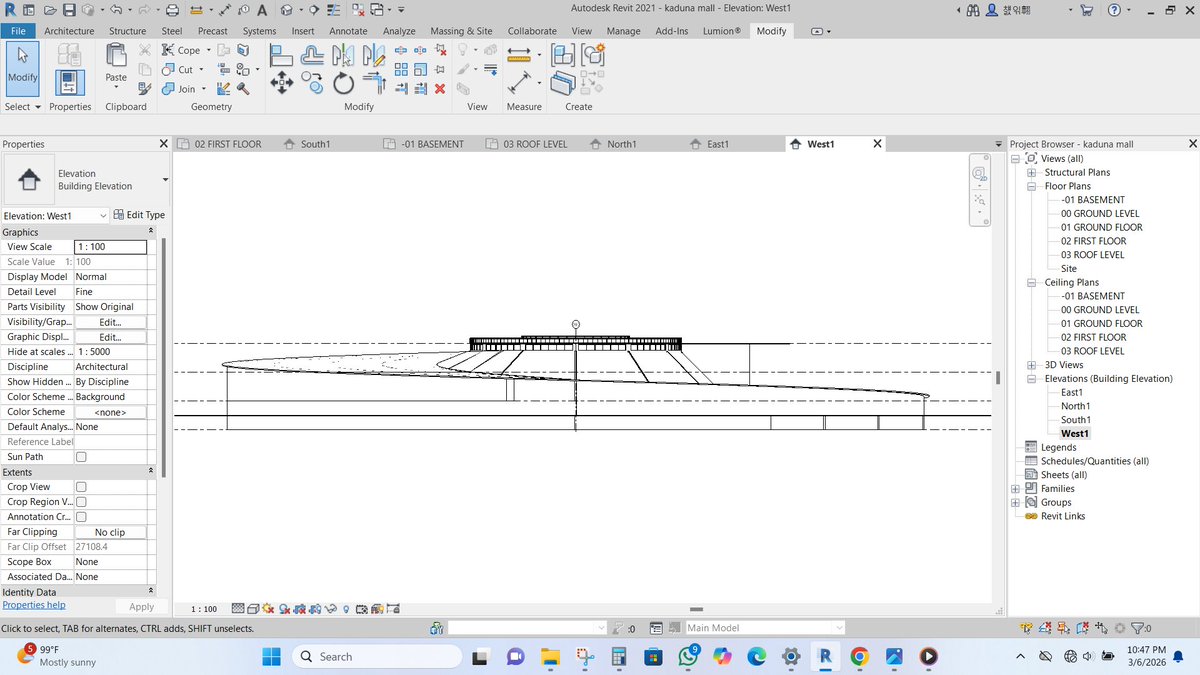Click the Graphic Display Options Edit button
The height and width of the screenshot is (675, 1200).
[111, 337]
